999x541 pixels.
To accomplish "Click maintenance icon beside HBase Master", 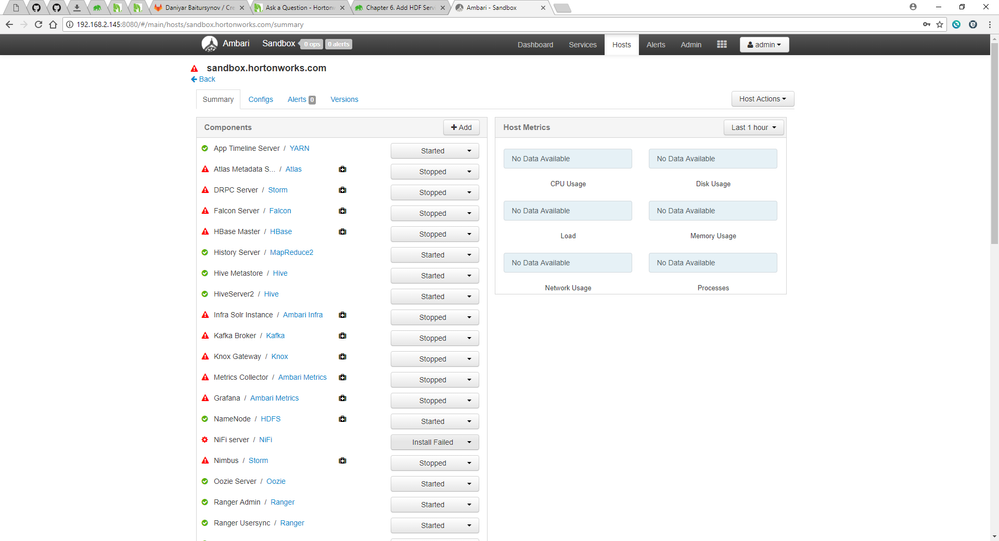I will [x=342, y=232].
